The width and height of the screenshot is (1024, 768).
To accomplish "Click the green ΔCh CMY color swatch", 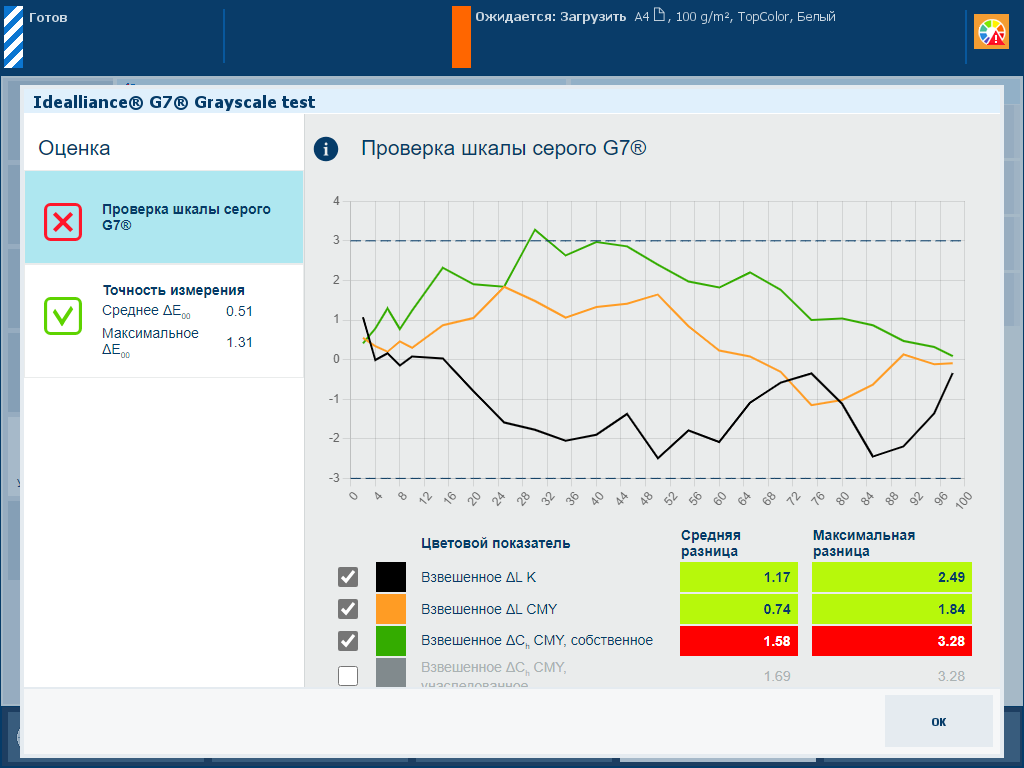I will pyautogui.click(x=391, y=641).
